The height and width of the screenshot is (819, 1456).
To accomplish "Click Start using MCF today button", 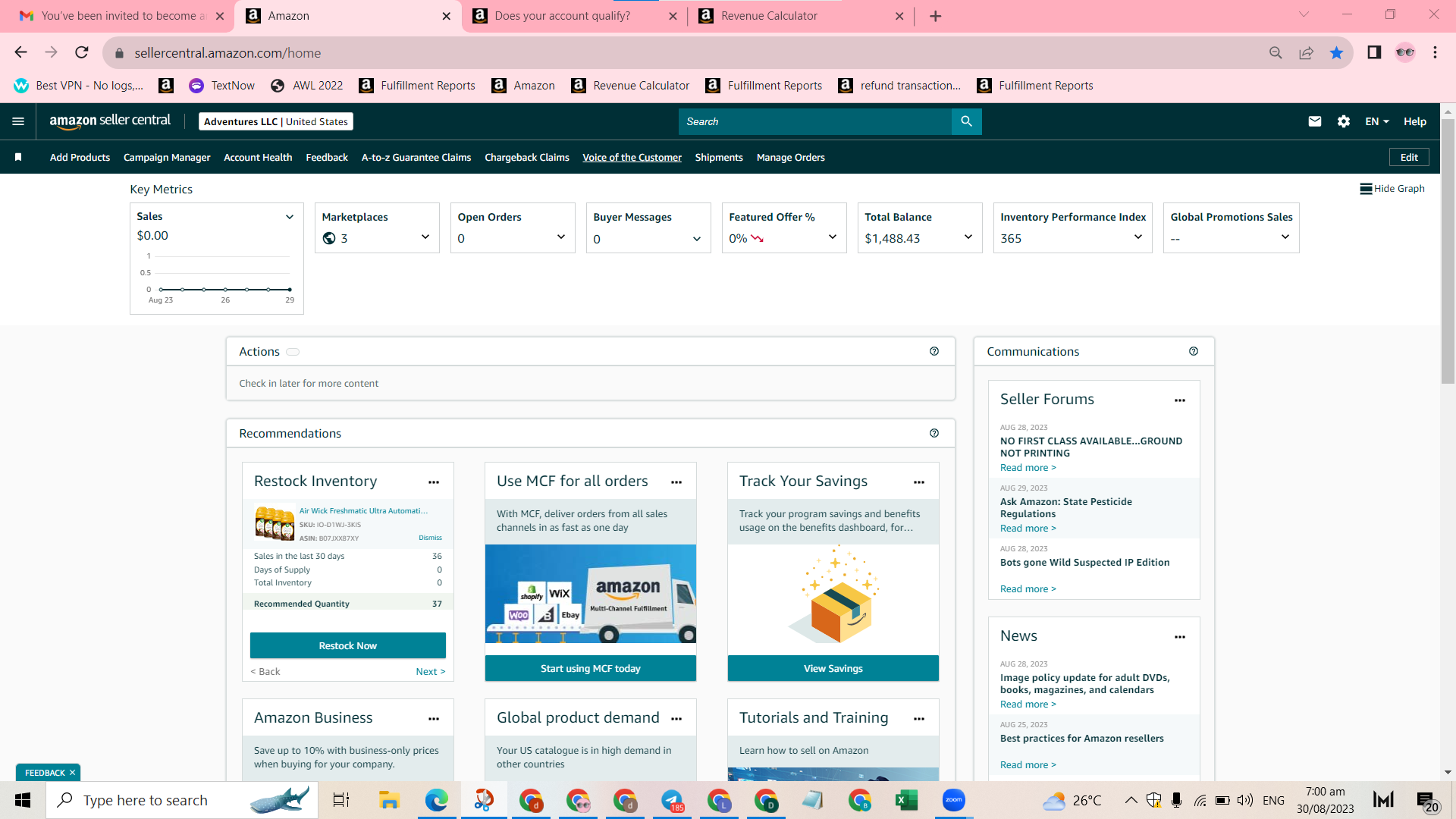I will (591, 668).
